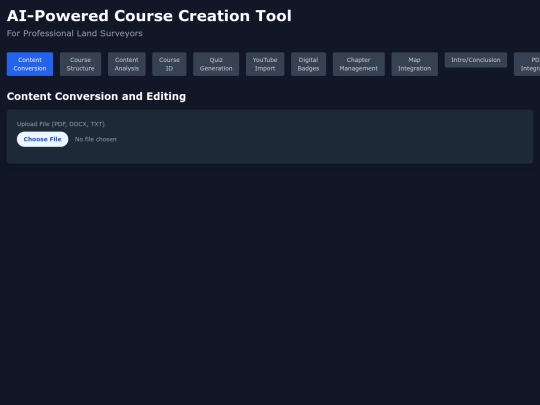Open the Quiz Generation tab
540x405 pixels.
coord(216,64)
